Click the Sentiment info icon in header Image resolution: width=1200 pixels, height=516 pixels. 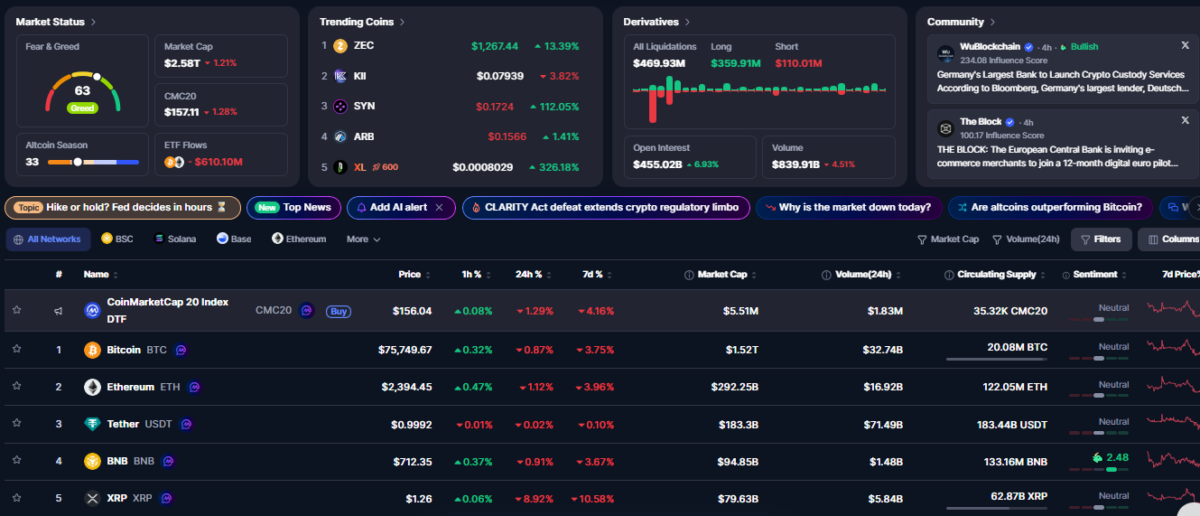point(1064,274)
